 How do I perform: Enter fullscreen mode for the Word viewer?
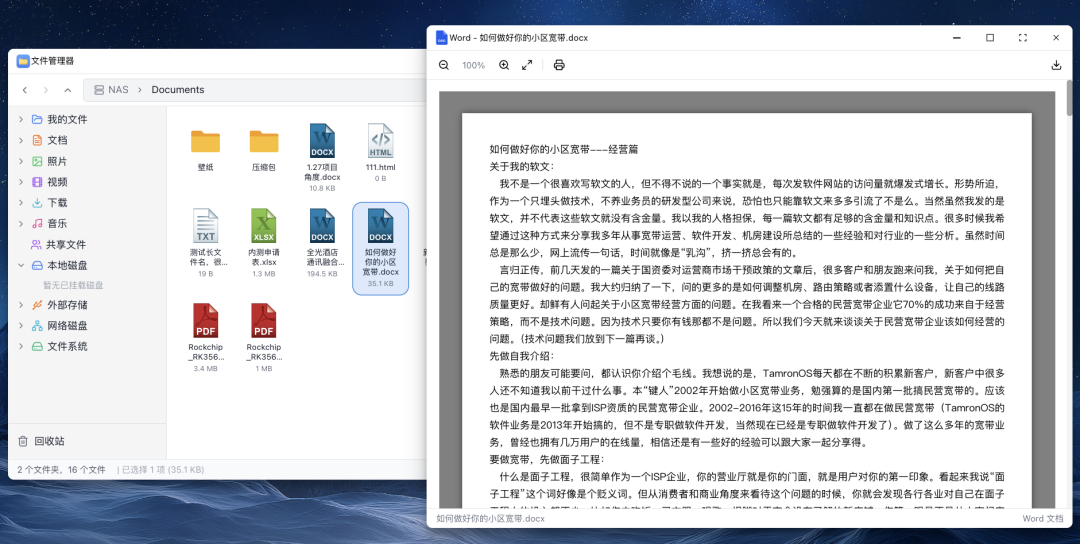[1022, 38]
